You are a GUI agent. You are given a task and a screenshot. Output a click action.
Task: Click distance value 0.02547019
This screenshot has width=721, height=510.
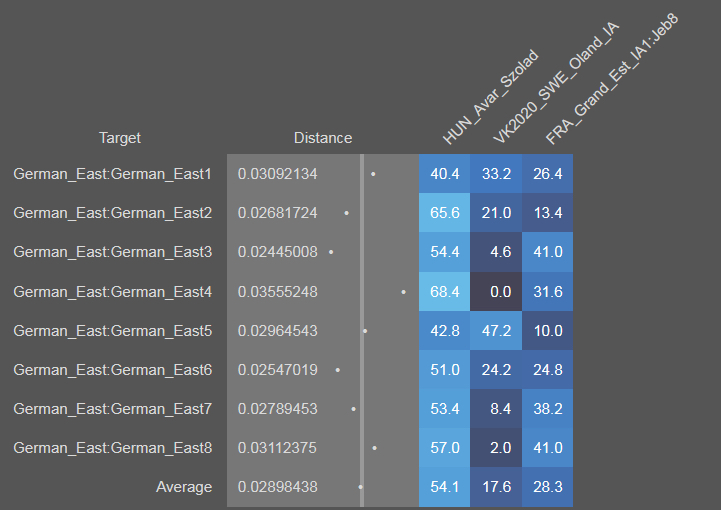[x=277, y=370]
